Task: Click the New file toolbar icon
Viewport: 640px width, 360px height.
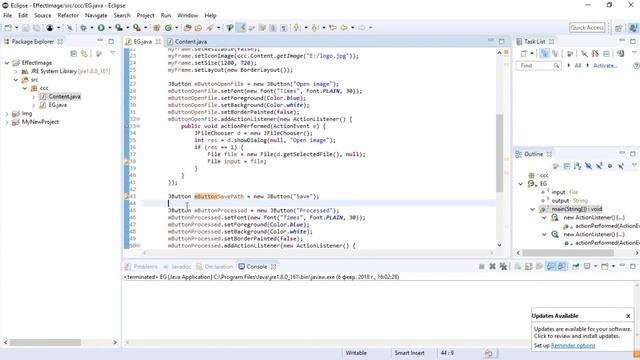Action: 8,28
